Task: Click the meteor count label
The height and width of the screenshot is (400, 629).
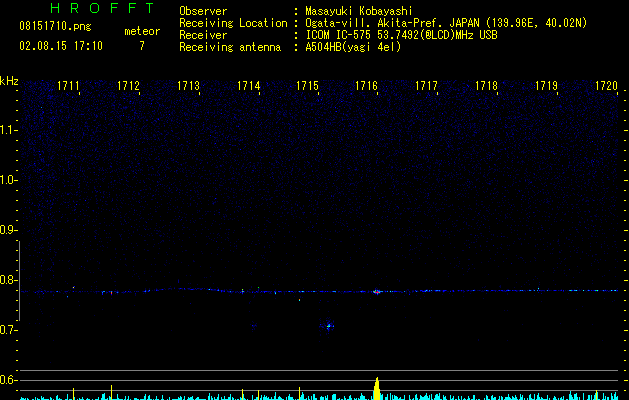Action: 142,31
